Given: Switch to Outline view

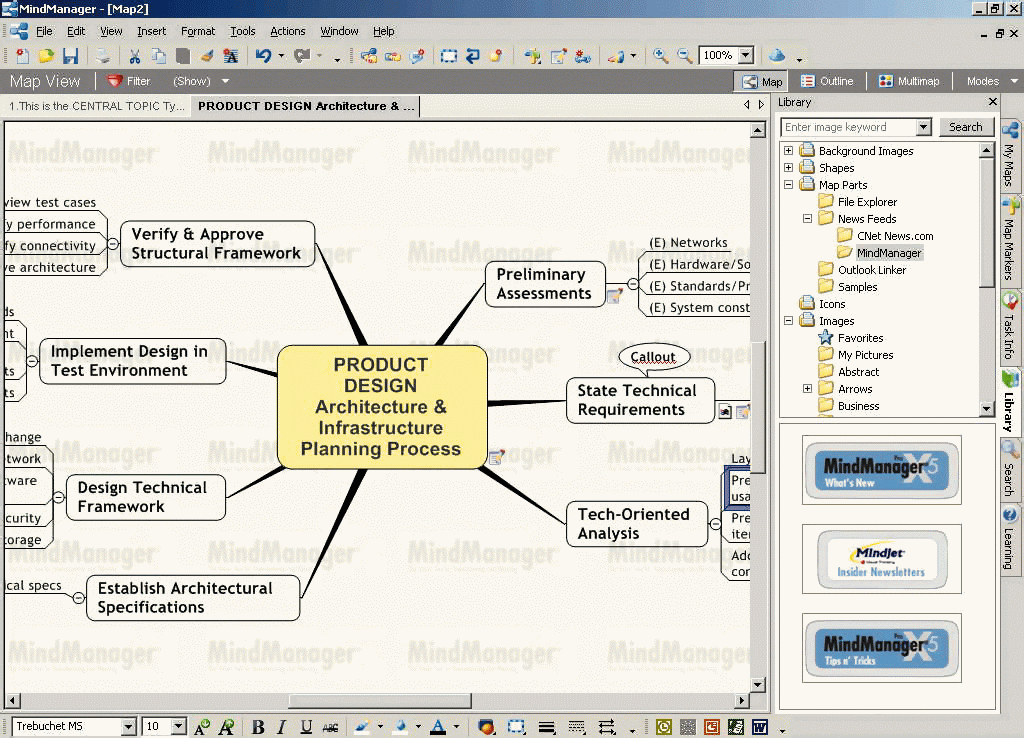Looking at the screenshot, I should click(827, 81).
